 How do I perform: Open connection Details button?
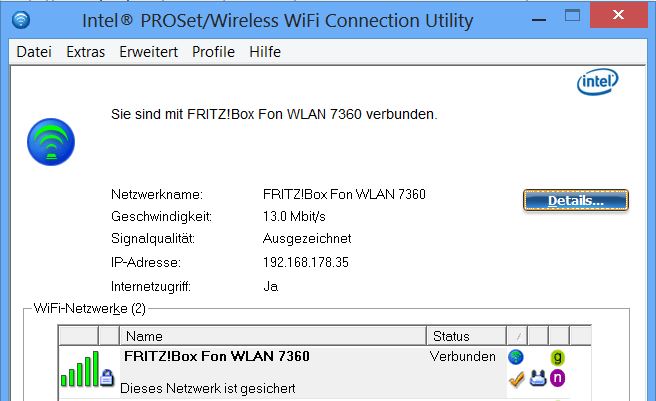click(576, 200)
